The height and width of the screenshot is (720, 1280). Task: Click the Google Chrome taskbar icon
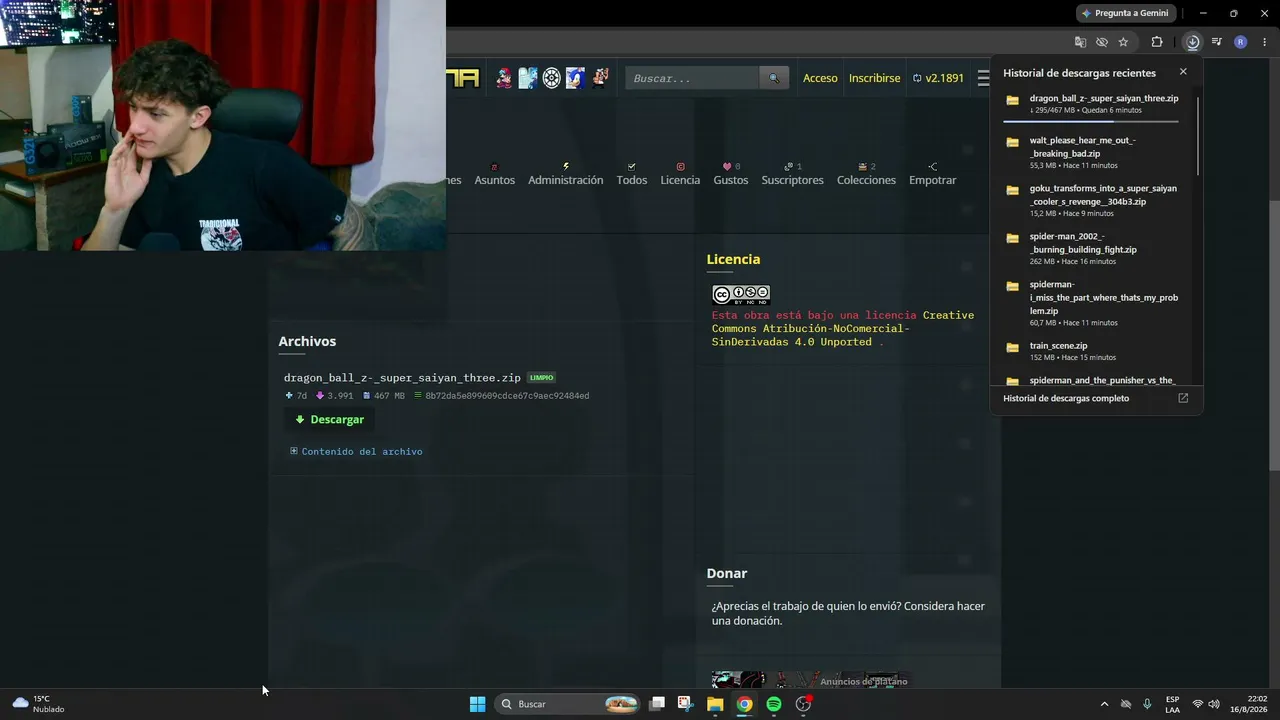744,704
